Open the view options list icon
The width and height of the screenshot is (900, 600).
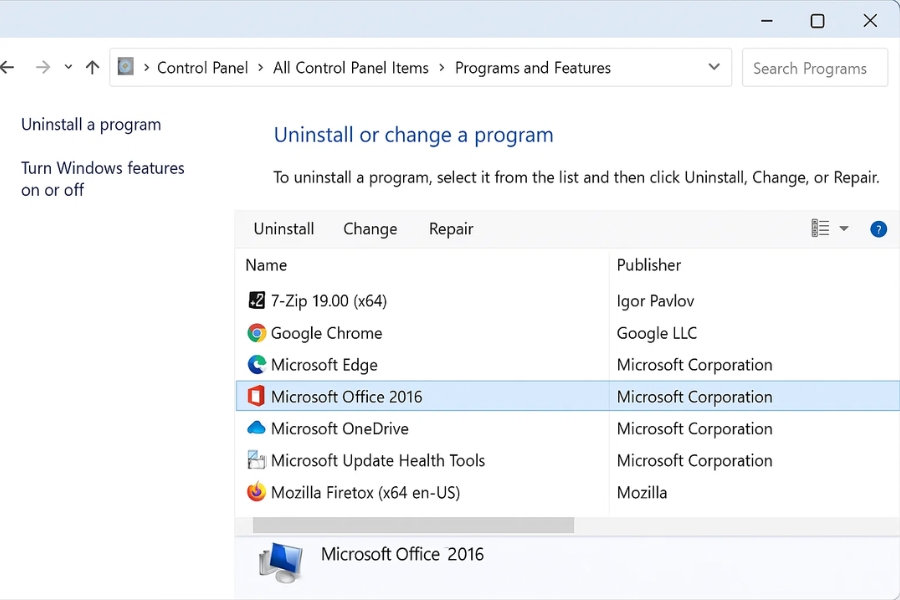820,229
